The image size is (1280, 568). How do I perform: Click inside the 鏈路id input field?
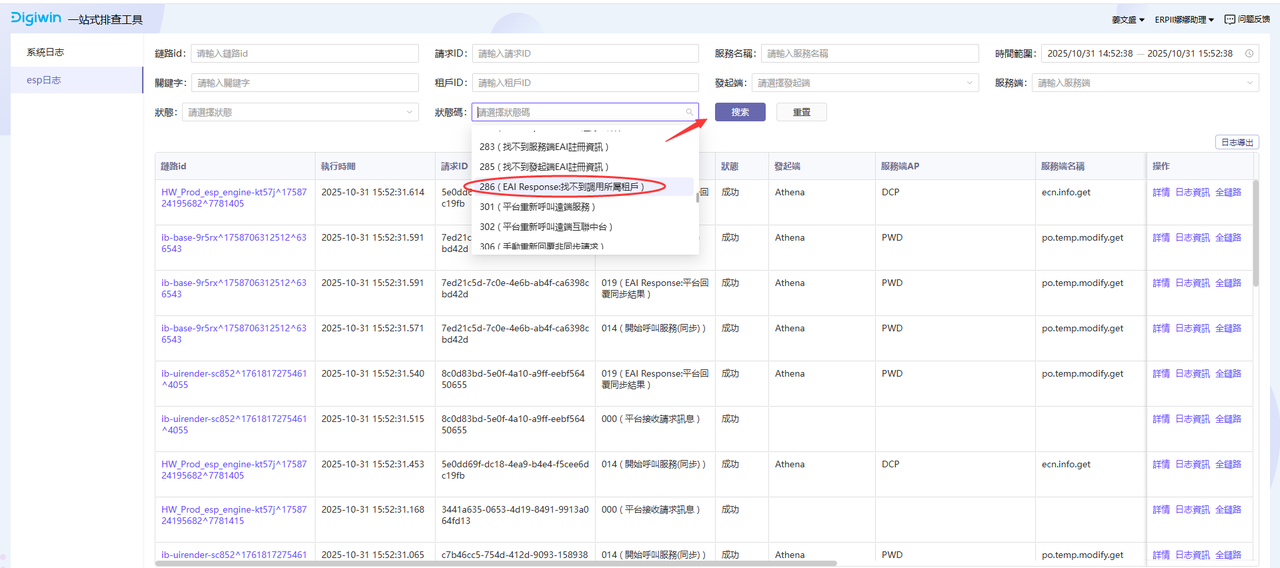[304, 54]
